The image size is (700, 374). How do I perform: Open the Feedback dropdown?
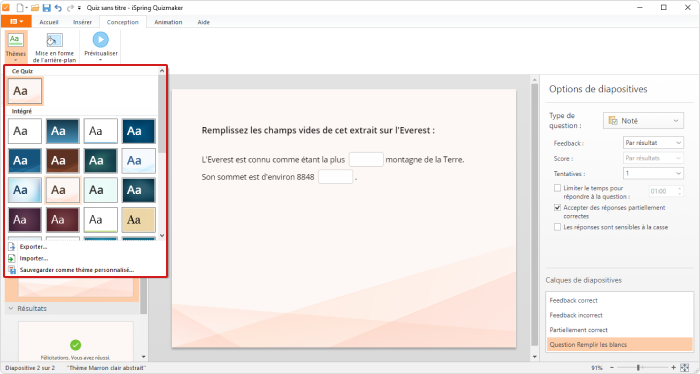(x=653, y=143)
